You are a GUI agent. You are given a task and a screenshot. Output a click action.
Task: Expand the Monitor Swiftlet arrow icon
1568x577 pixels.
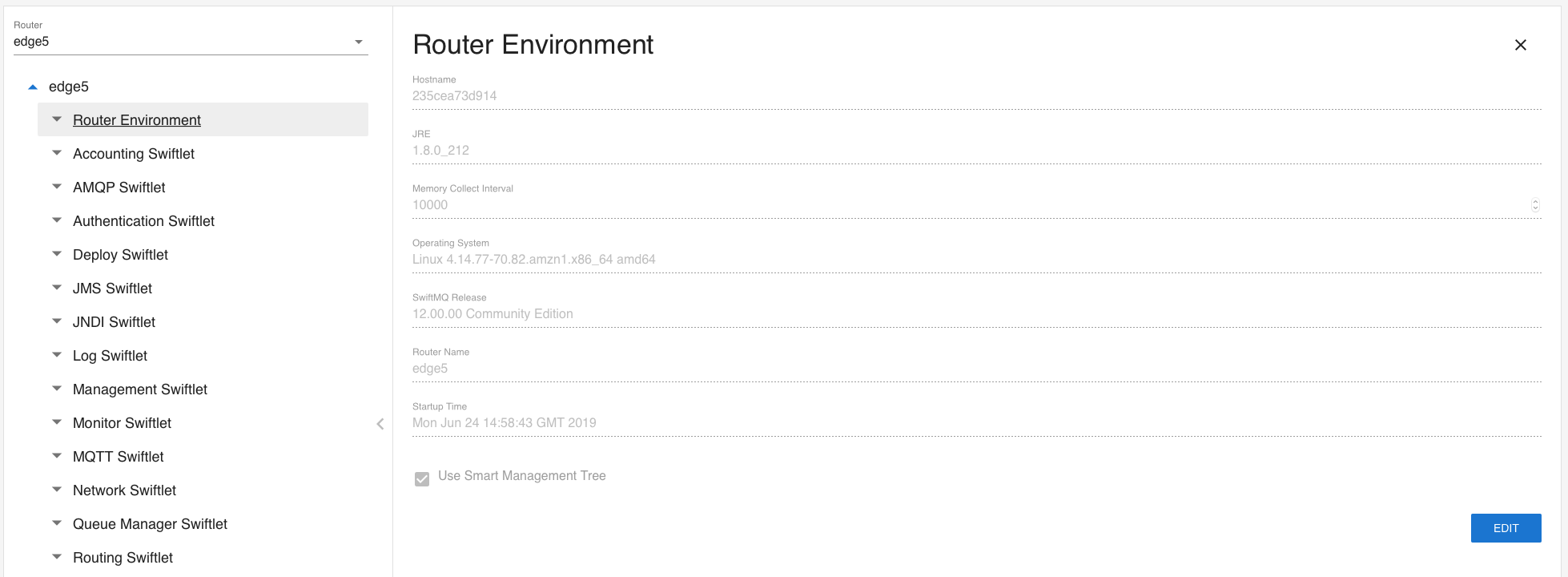57,422
